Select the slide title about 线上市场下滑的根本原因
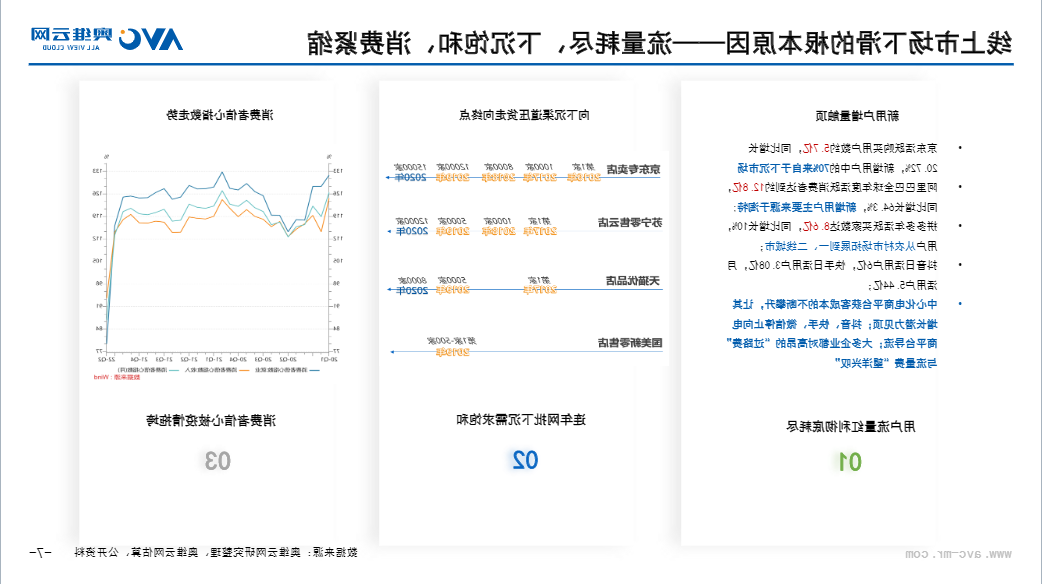The height and width of the screenshot is (584, 1042). point(660,43)
